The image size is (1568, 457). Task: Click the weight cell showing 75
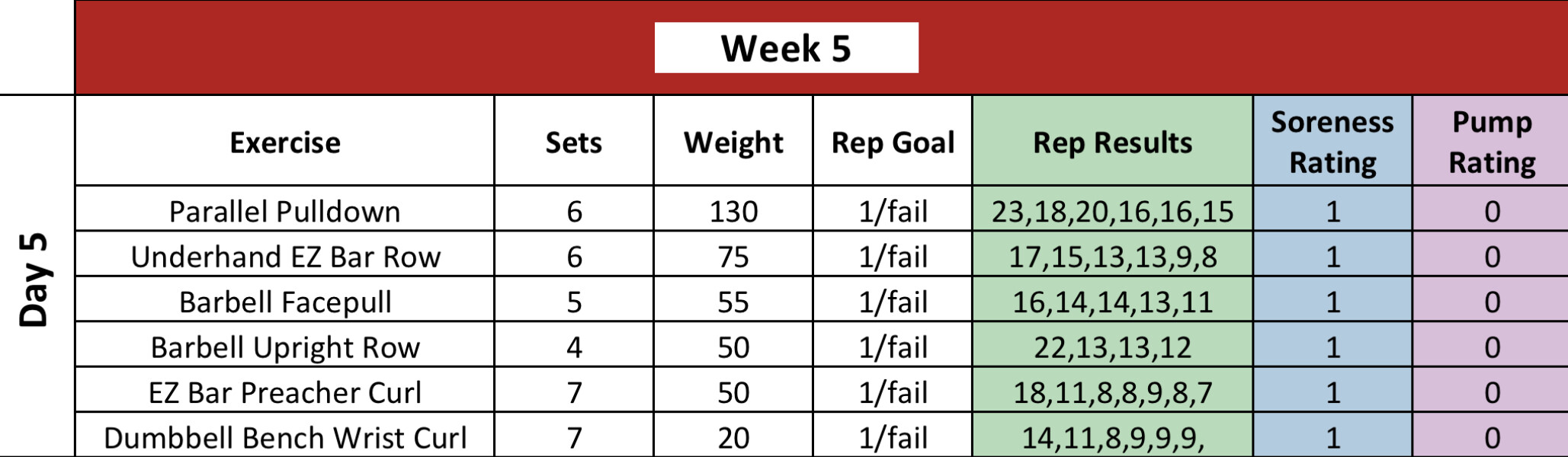coord(733,257)
